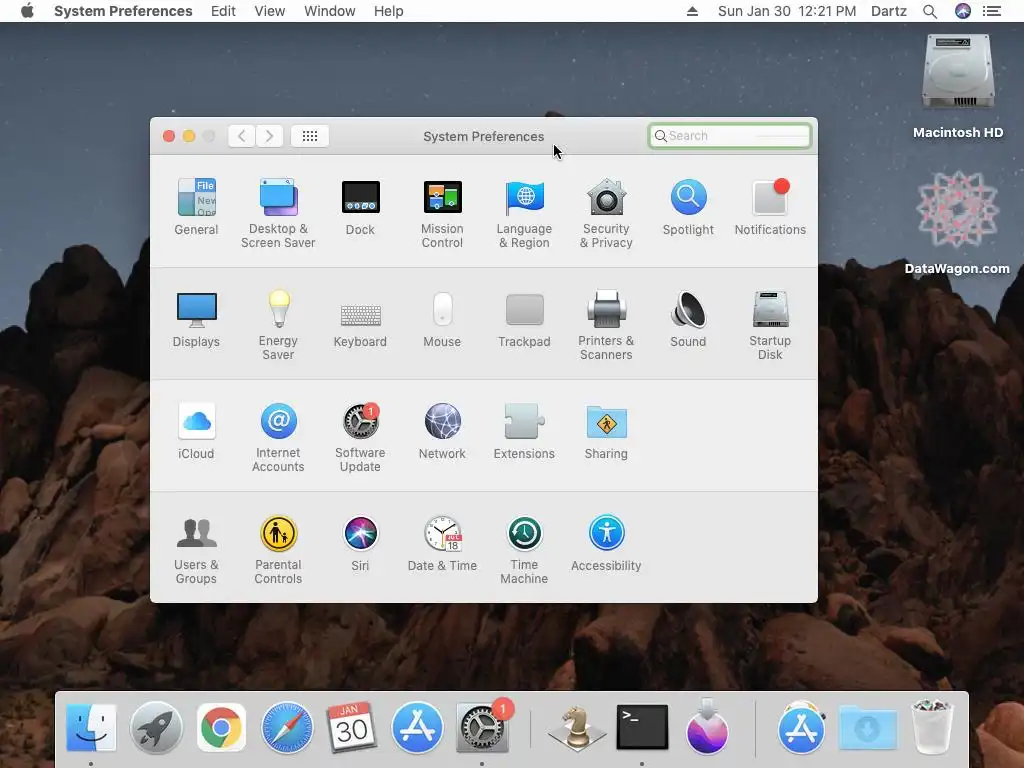Click the date and time in menu bar
Screen dimensions: 1024x768
click(x=786, y=11)
